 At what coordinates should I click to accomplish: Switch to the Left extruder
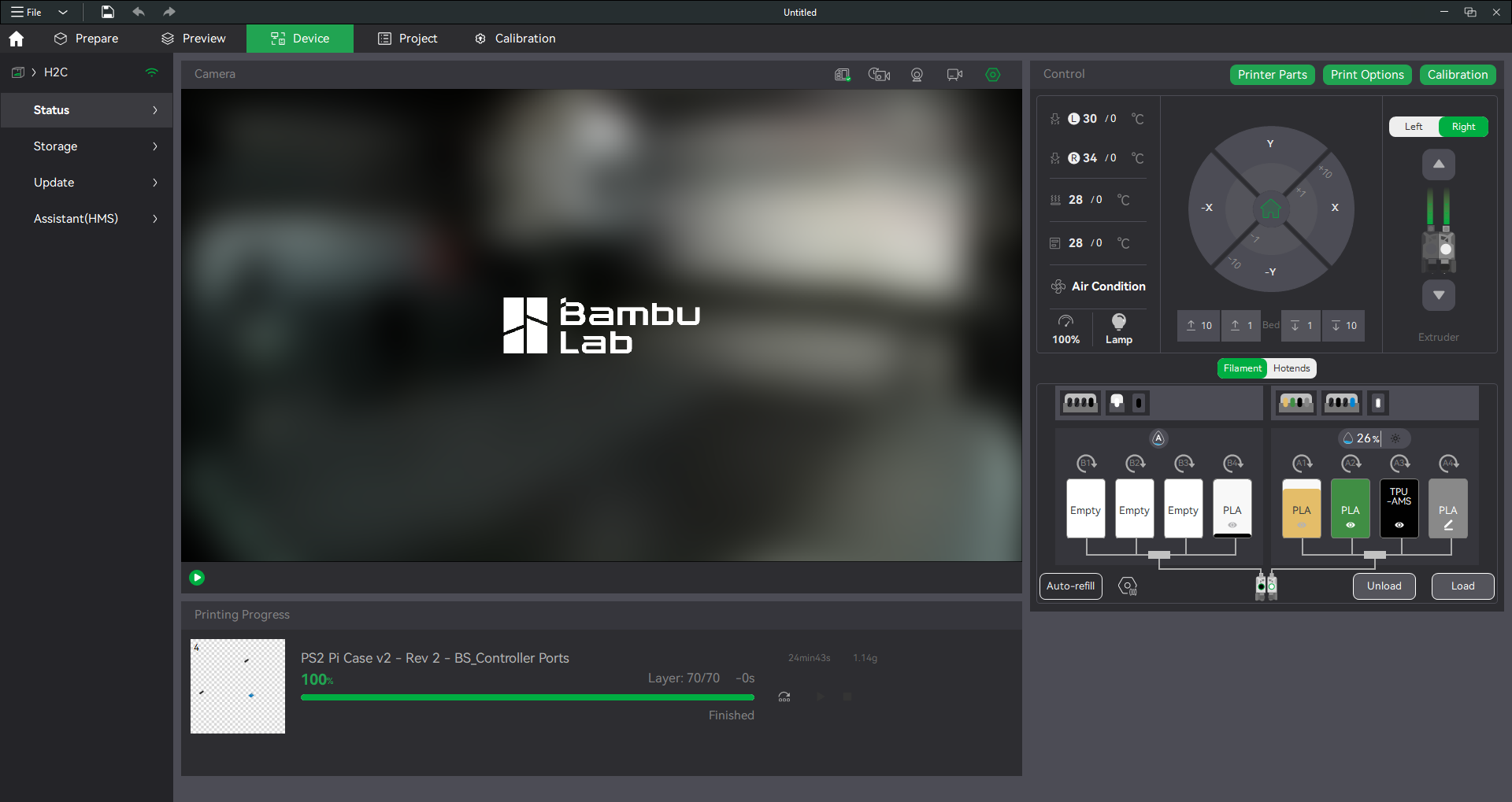pyautogui.click(x=1414, y=127)
